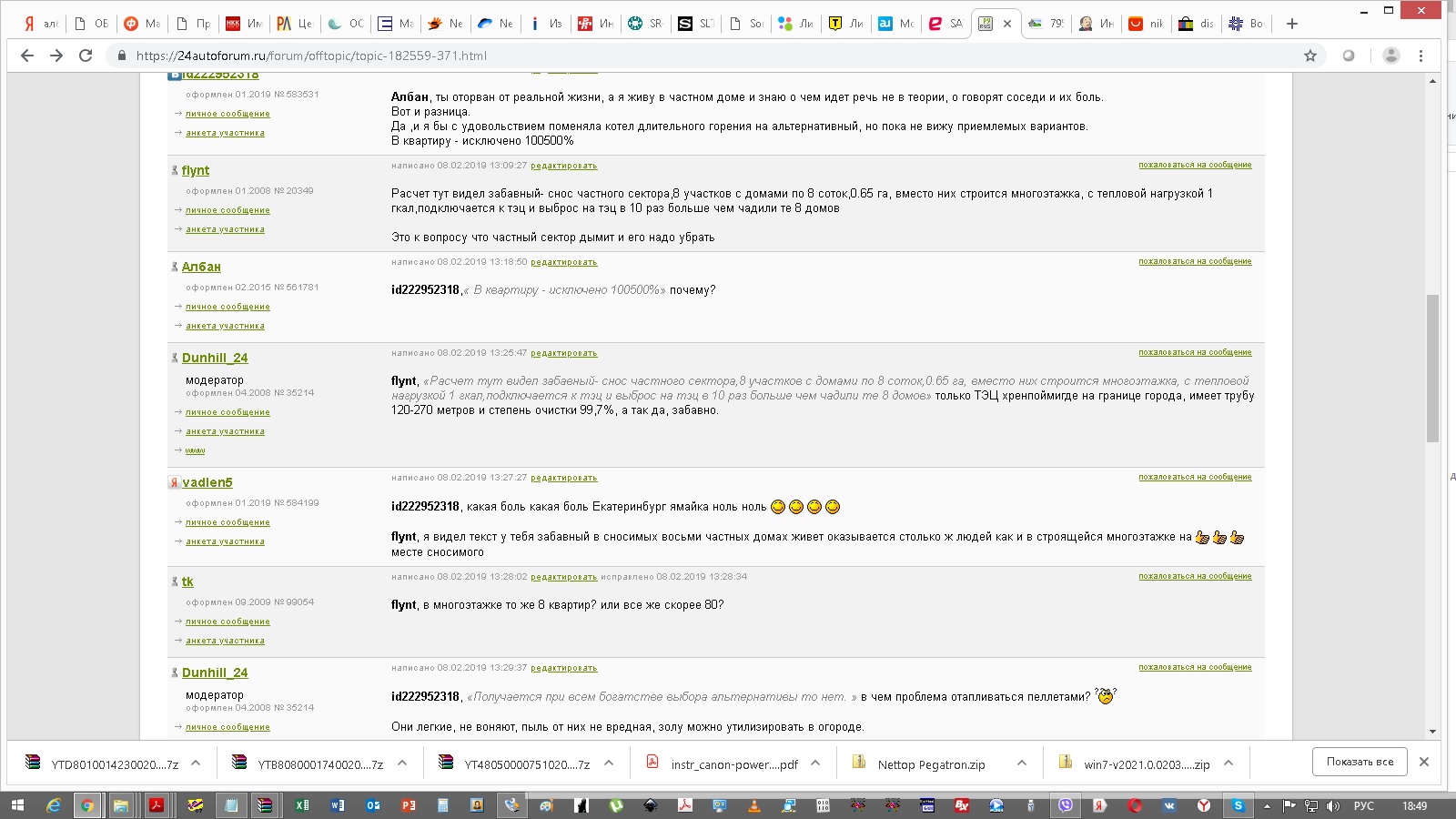The image size is (1456, 819).
Task: Open VLC media player from taskbar
Action: click(x=753, y=805)
